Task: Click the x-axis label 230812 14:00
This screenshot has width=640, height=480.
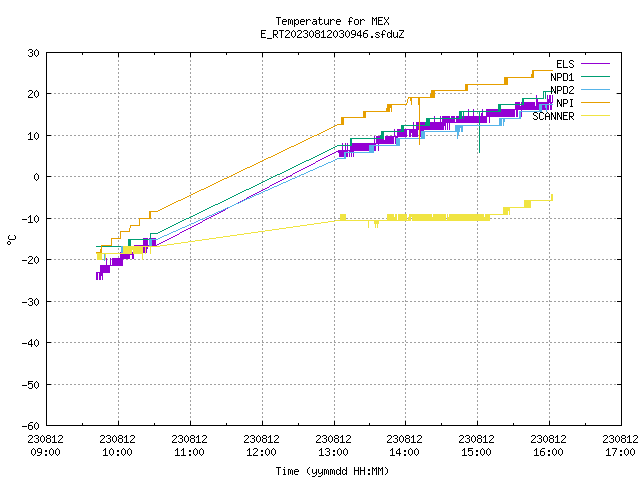Action: point(404,446)
